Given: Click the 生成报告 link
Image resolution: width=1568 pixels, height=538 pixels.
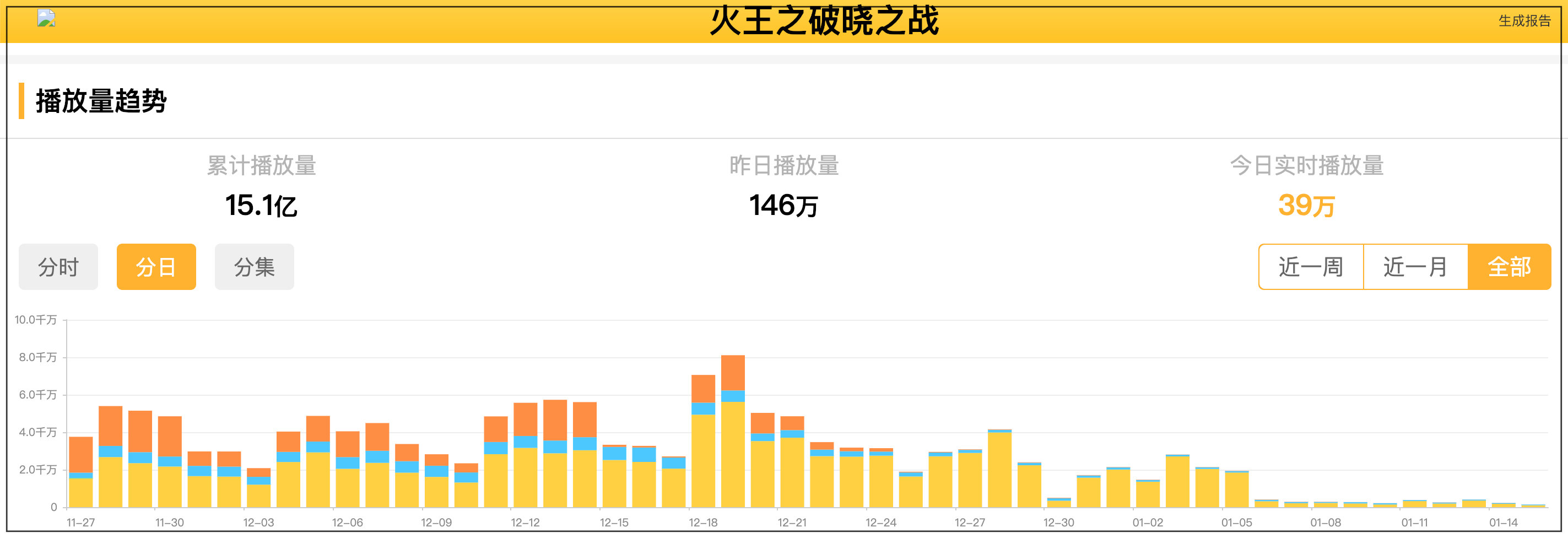Looking at the screenshot, I should [1523, 21].
